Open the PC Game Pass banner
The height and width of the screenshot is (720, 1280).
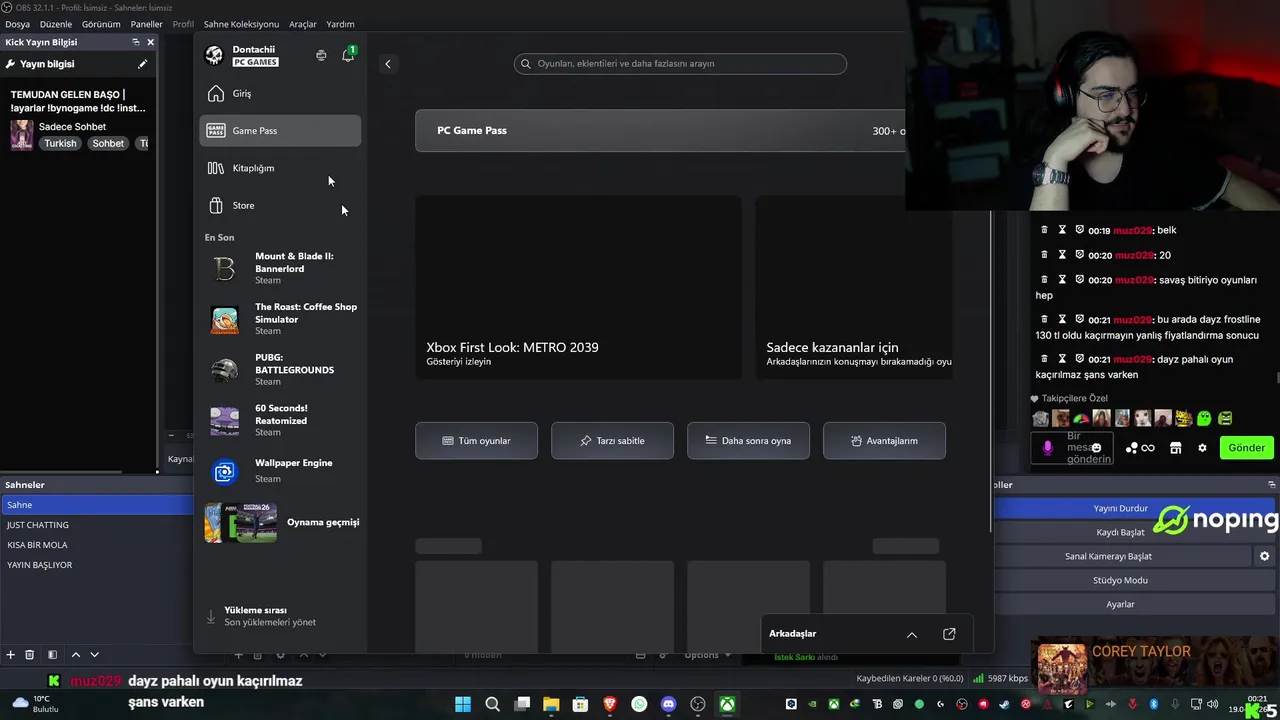click(660, 131)
